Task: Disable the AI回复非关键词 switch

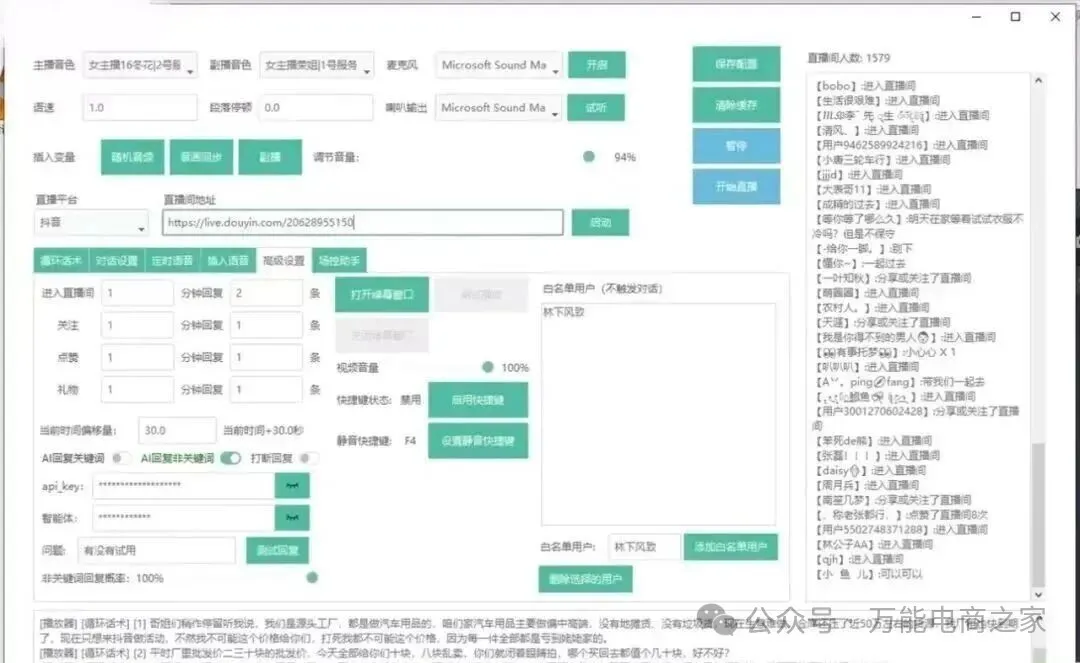Action: (230, 458)
